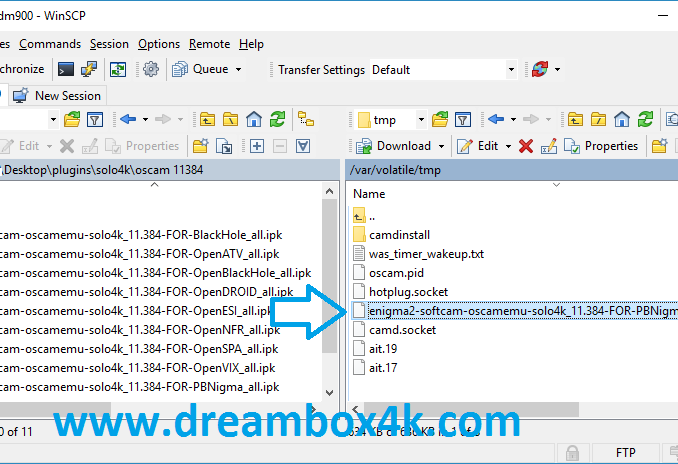Go to parent directory '..' entry

tap(365, 216)
